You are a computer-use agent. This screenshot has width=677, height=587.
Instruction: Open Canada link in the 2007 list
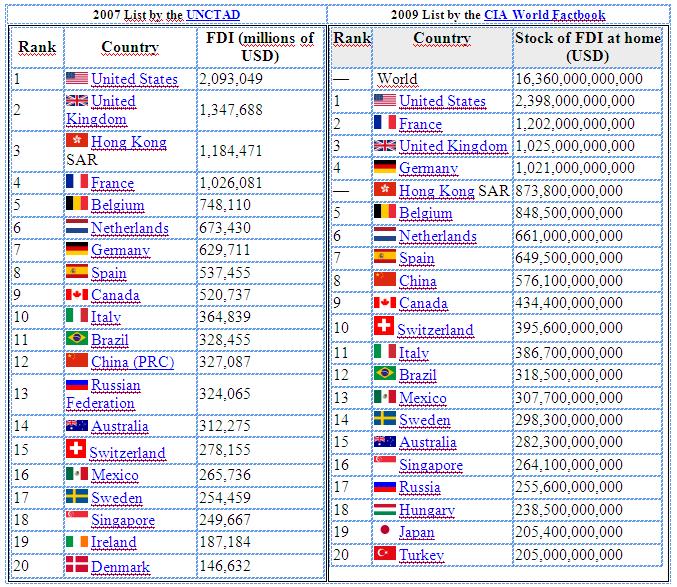click(115, 296)
